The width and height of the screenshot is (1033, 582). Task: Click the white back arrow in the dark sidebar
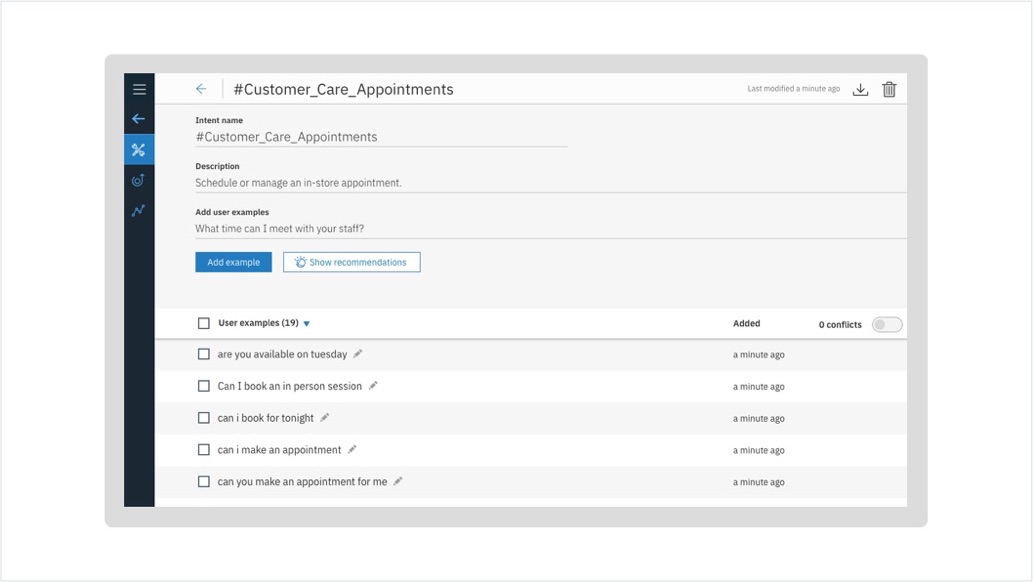[x=138, y=119]
